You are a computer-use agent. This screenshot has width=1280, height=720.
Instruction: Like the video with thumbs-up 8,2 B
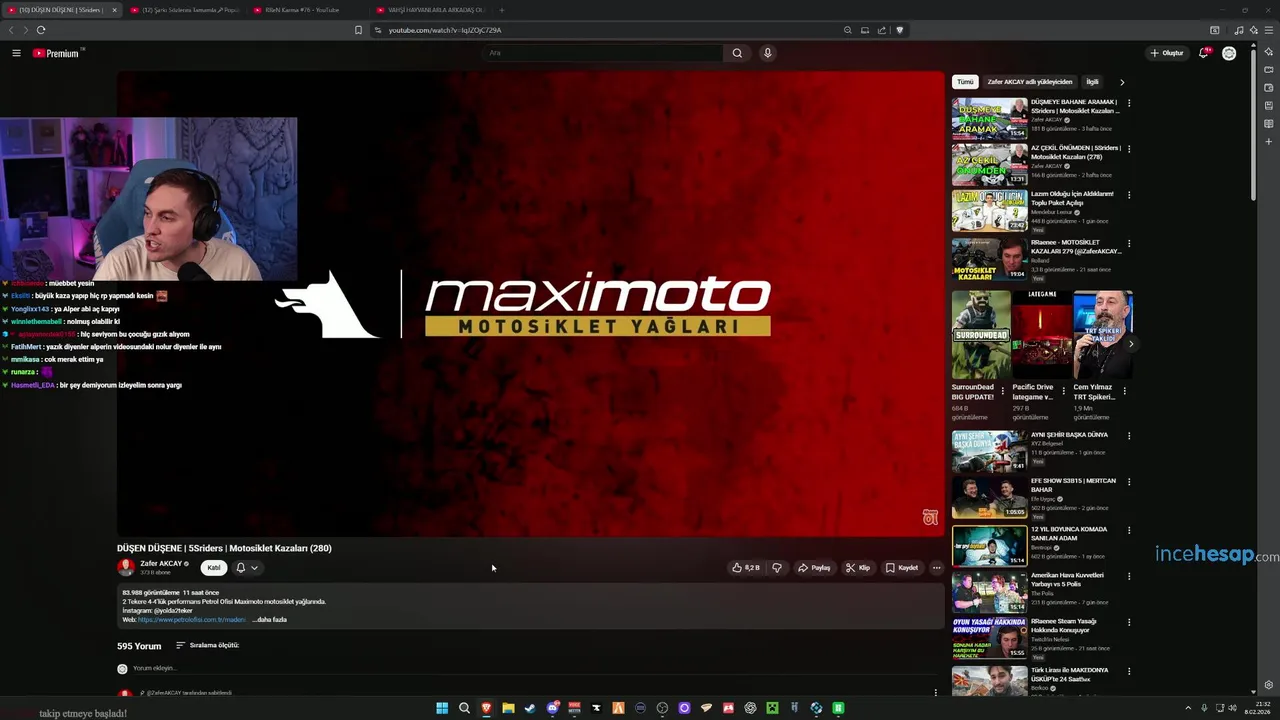746,568
